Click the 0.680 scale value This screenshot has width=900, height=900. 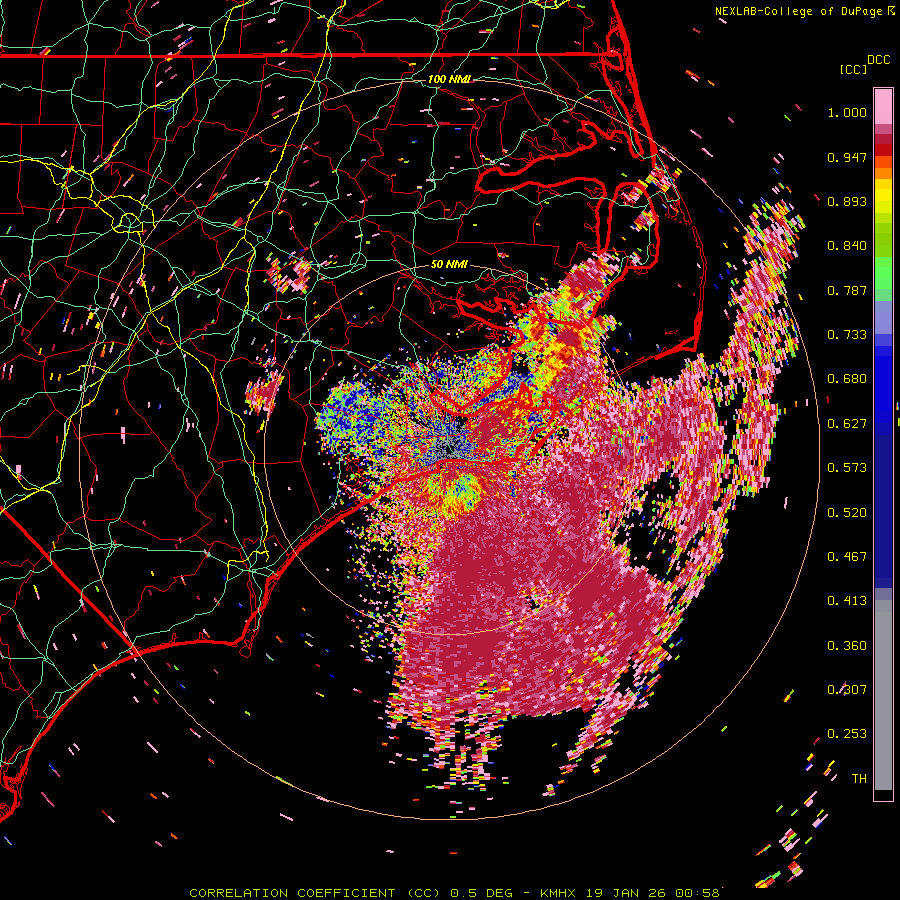tap(847, 379)
